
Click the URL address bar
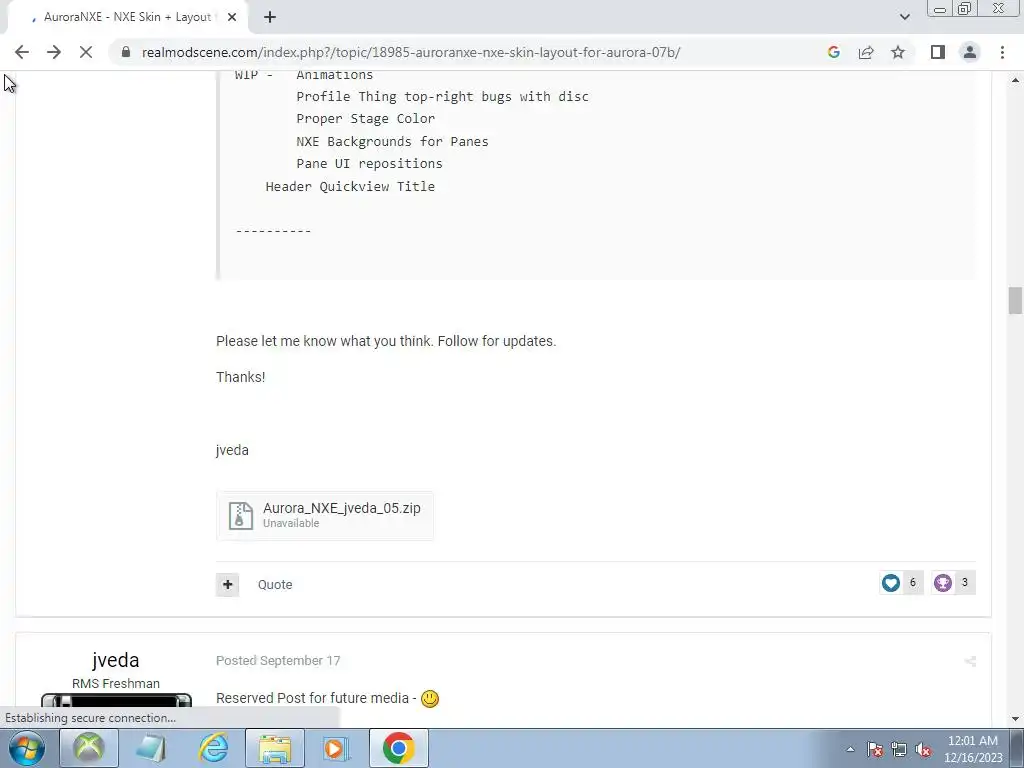point(411,52)
